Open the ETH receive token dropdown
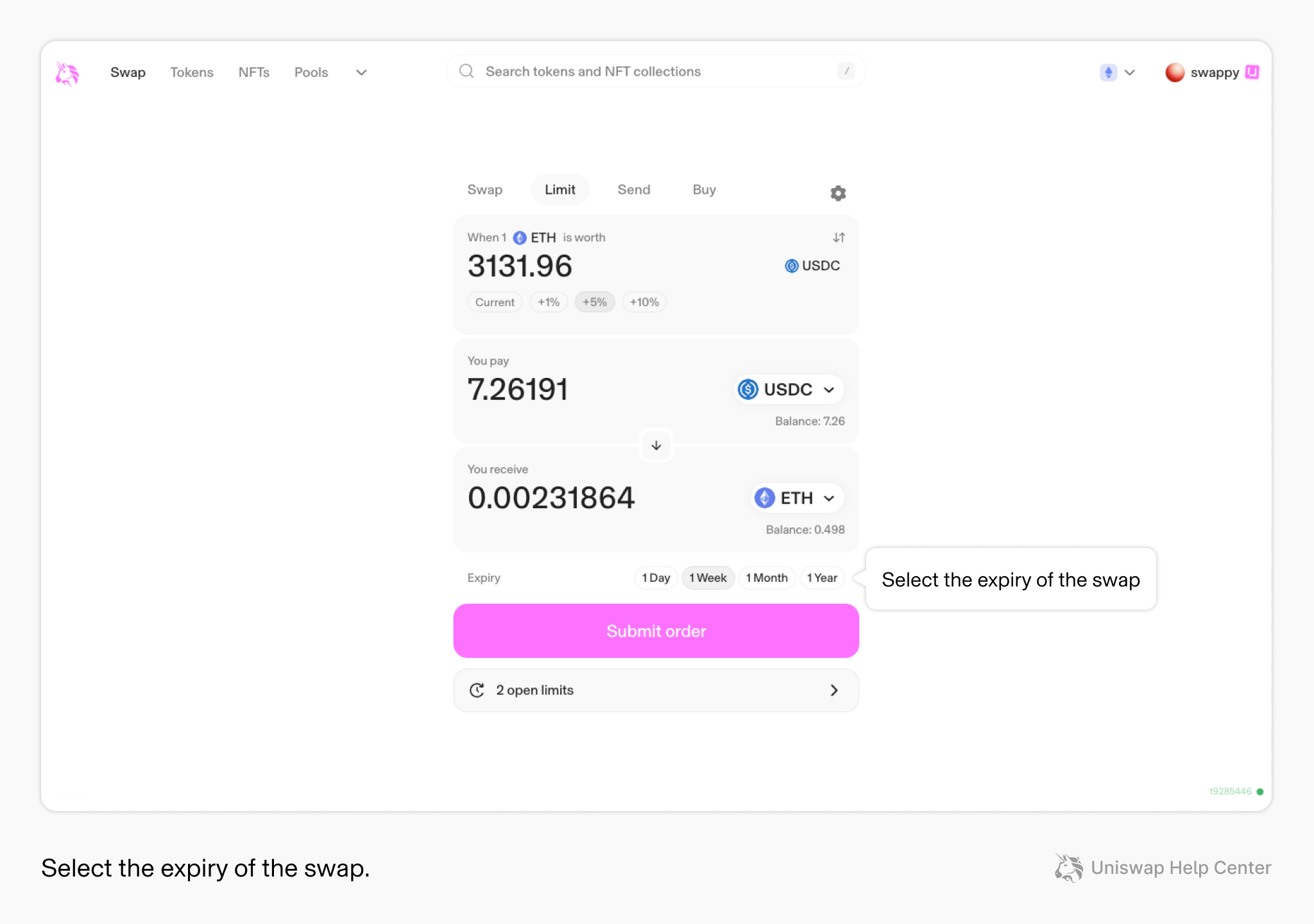 pos(796,498)
